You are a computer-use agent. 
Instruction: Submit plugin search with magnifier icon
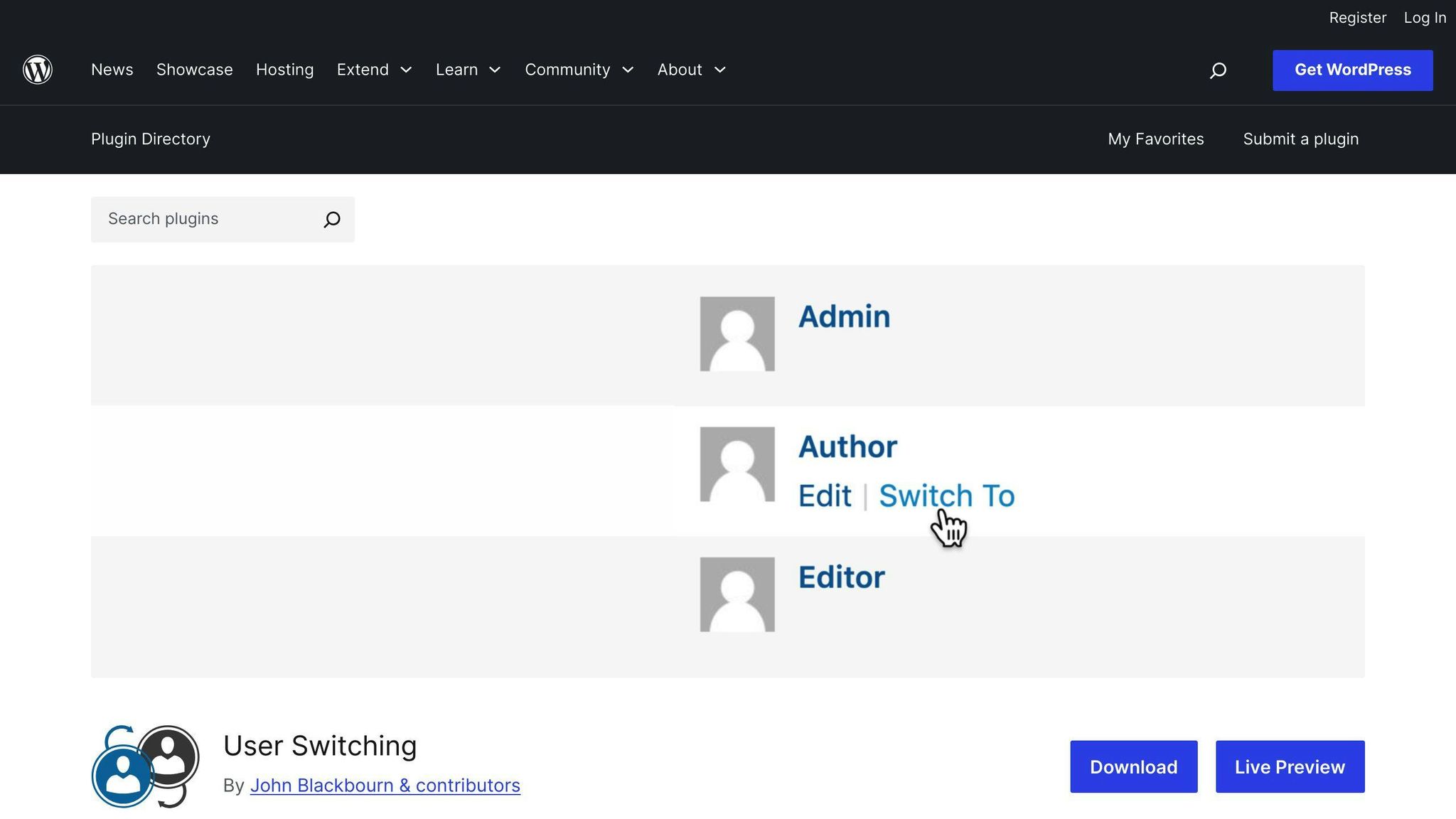(331, 219)
